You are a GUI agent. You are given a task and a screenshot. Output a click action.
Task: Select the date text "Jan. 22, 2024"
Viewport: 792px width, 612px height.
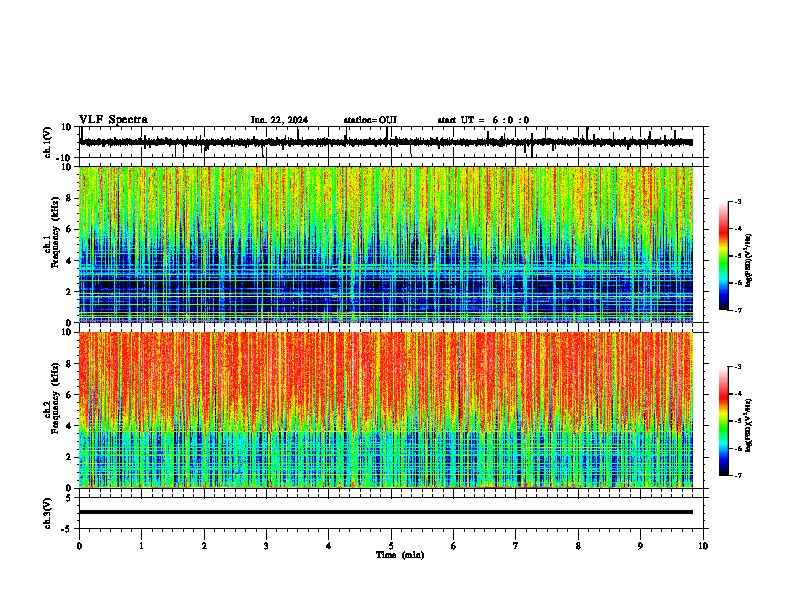click(279, 120)
